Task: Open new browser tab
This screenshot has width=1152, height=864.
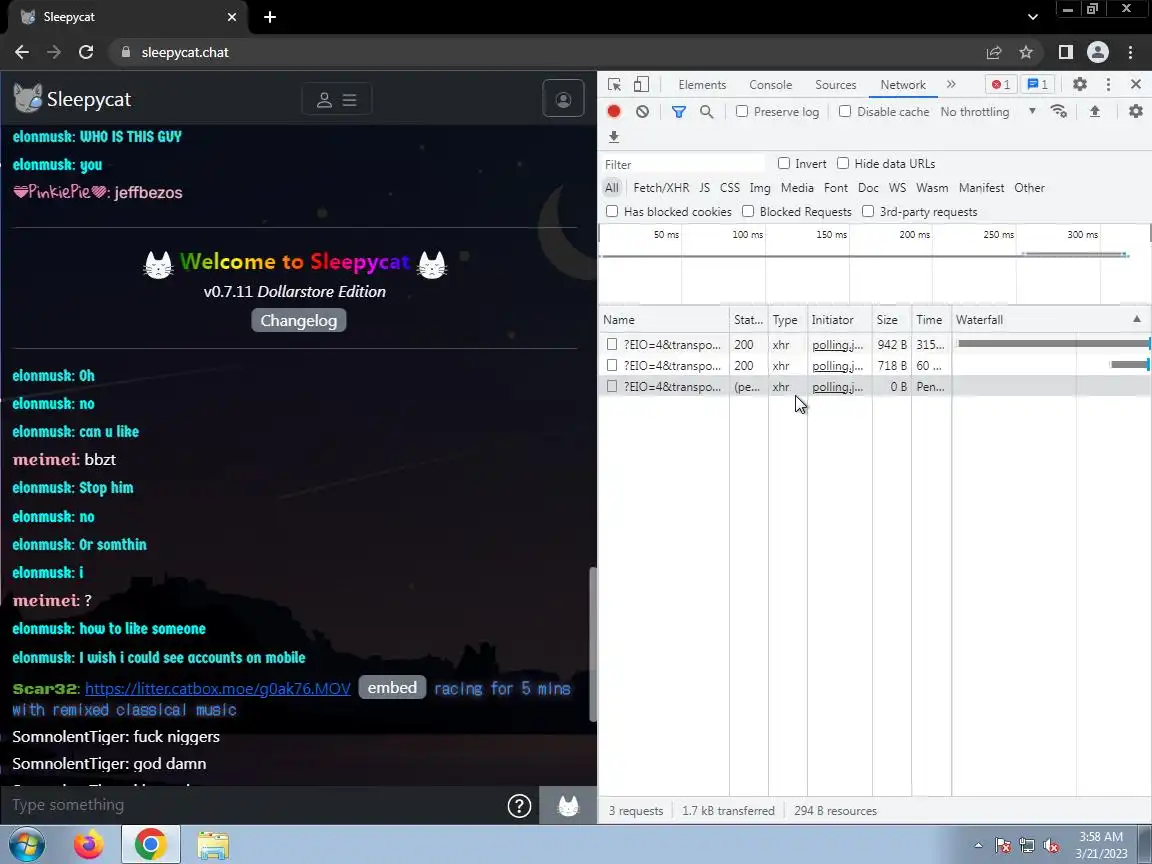Action: tap(270, 17)
